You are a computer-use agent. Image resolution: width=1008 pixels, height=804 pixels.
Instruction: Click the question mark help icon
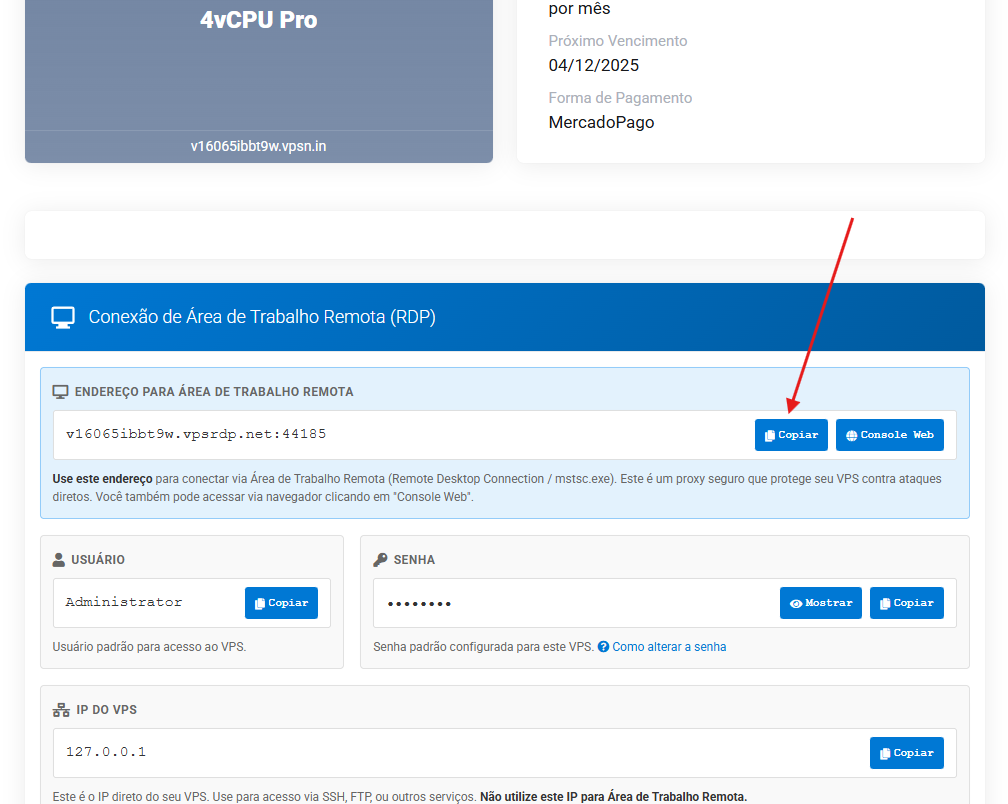click(603, 647)
